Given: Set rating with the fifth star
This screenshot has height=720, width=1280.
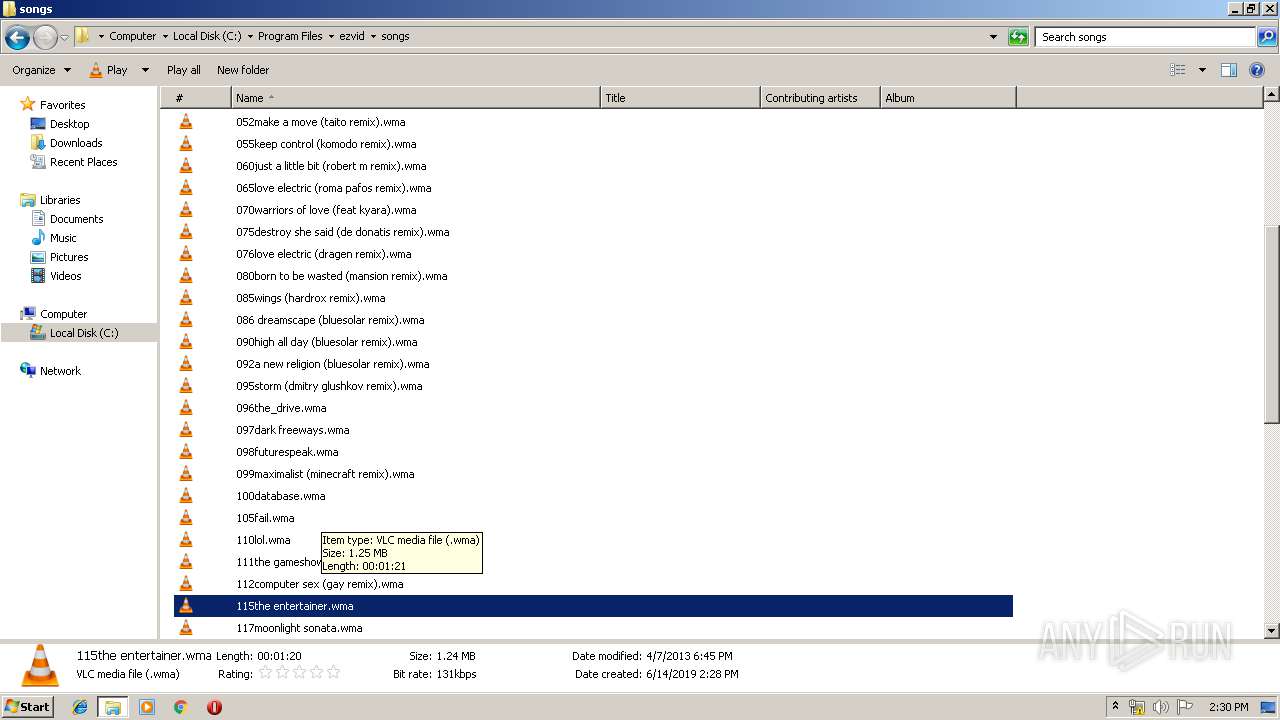Looking at the screenshot, I should 334,673.
